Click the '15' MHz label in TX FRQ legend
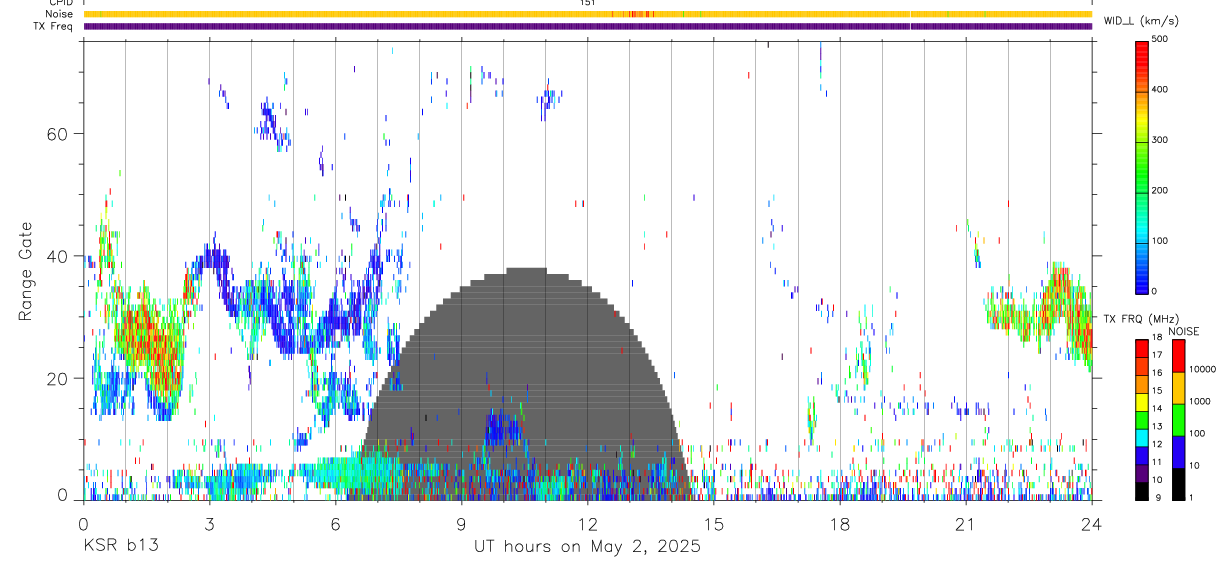Viewport: 1228px width, 567px height. coord(1159,391)
